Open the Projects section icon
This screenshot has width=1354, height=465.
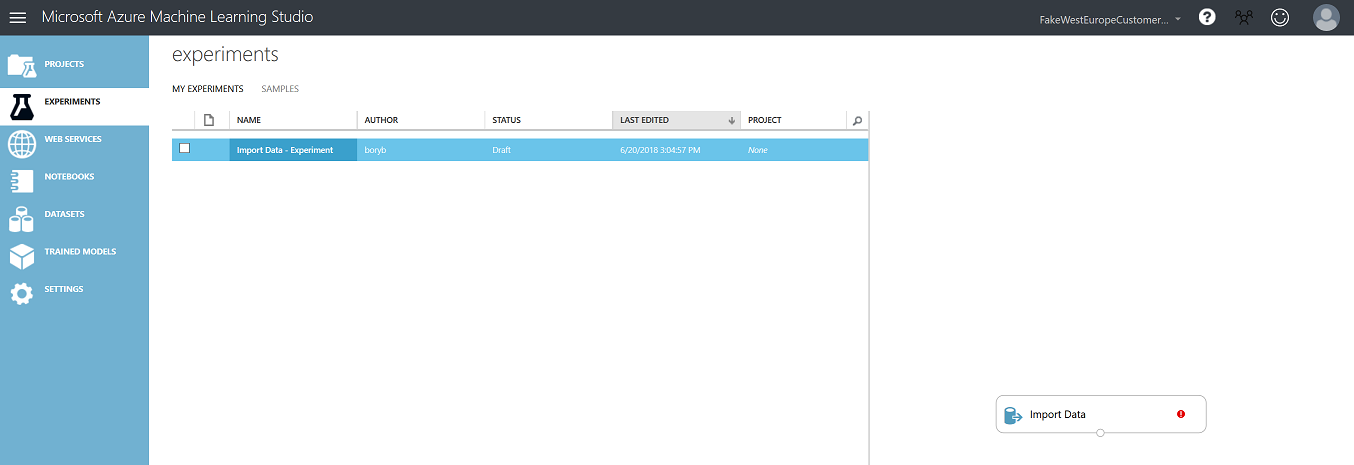pyautogui.click(x=22, y=65)
